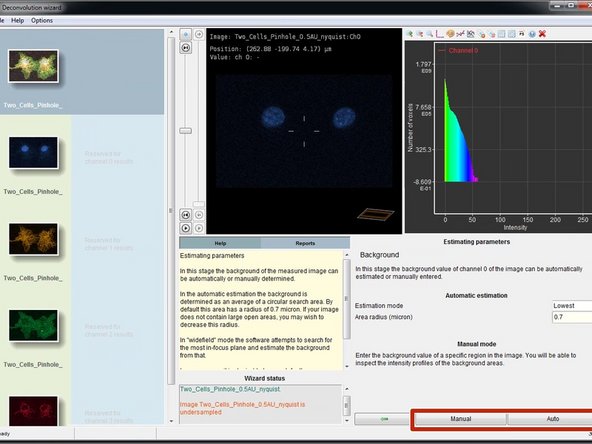This screenshot has height=444, width=592.
Task: Open the Options menu
Action: (x=42, y=20)
